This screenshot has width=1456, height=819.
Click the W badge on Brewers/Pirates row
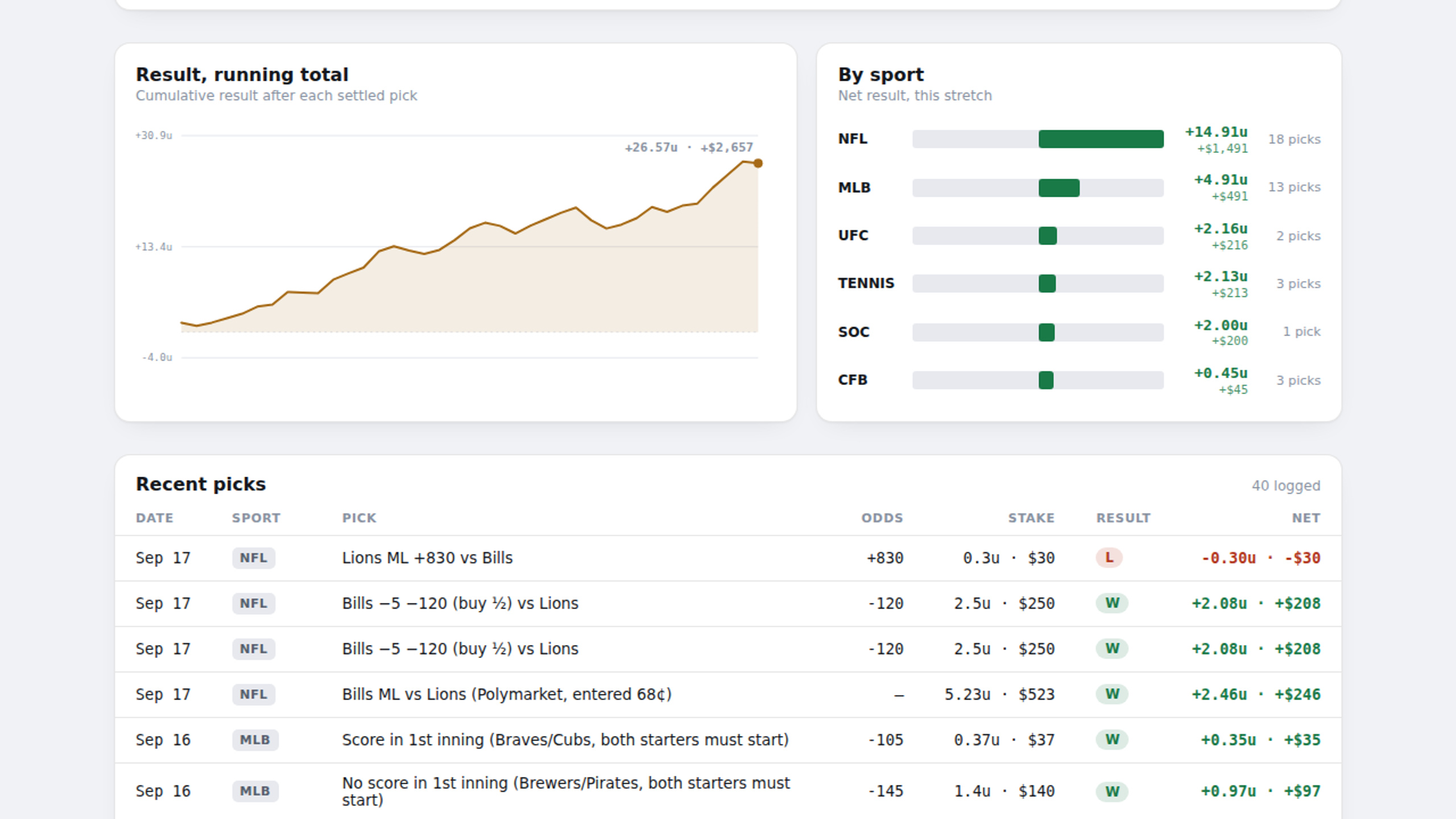[1112, 791]
